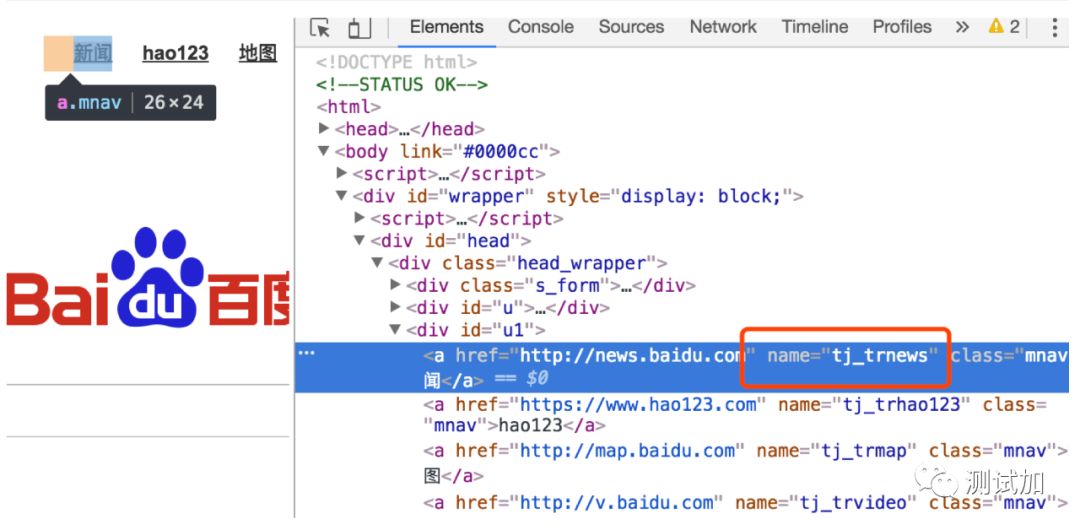Open the hao123 link on the page

(x=176, y=53)
